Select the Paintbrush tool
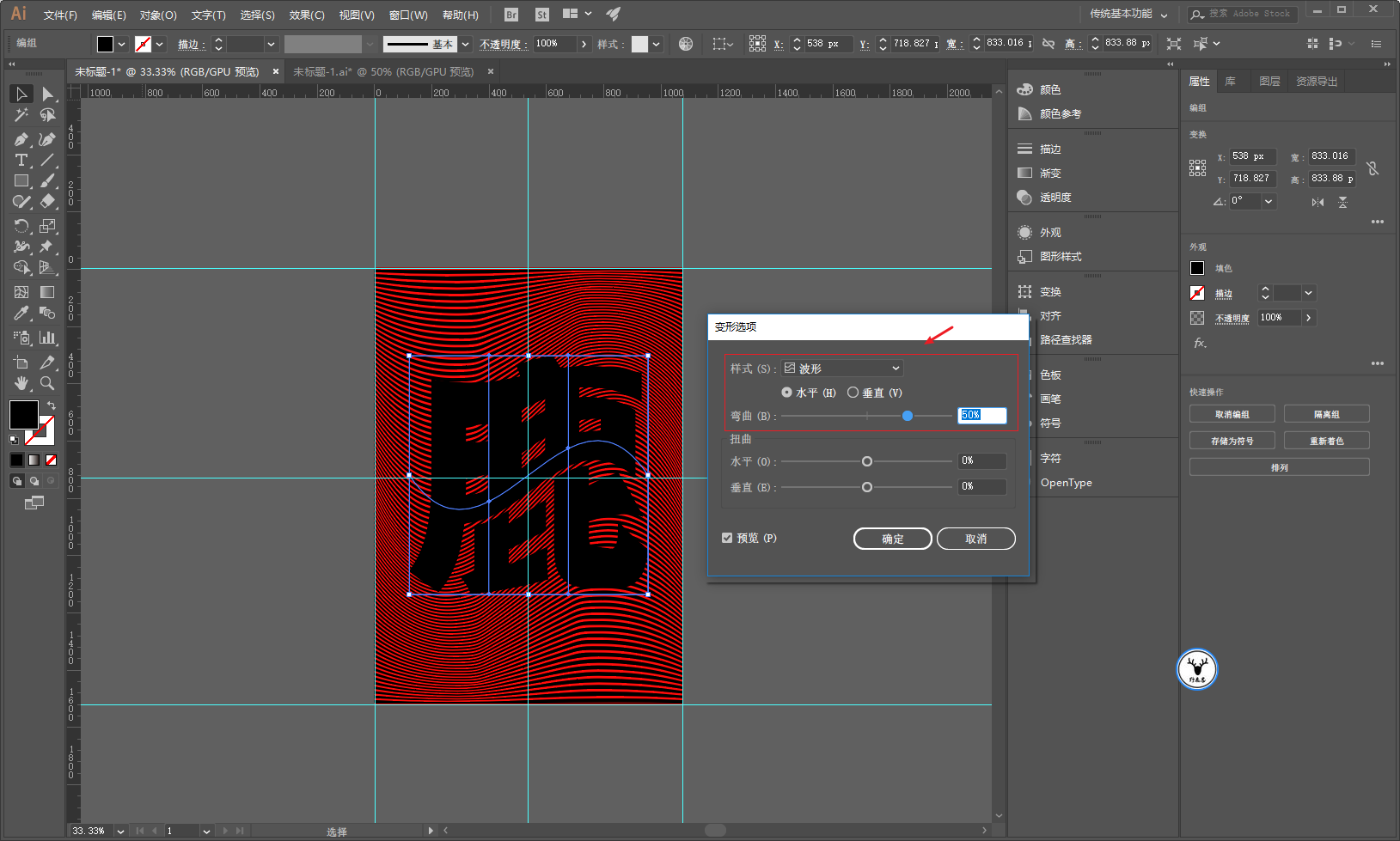 coord(47,181)
